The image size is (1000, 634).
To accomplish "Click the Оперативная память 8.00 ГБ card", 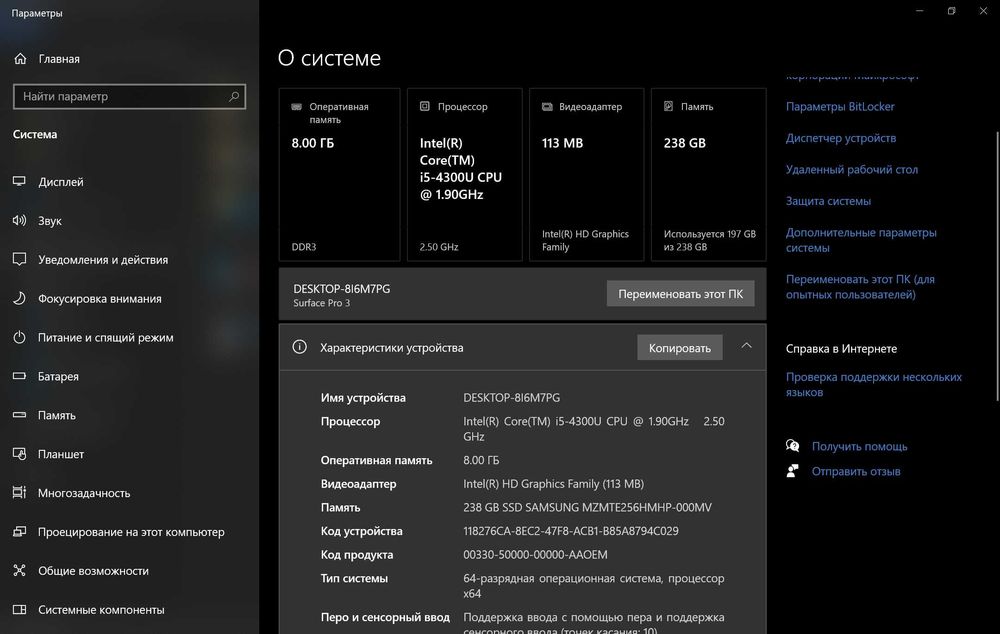I will coord(339,175).
